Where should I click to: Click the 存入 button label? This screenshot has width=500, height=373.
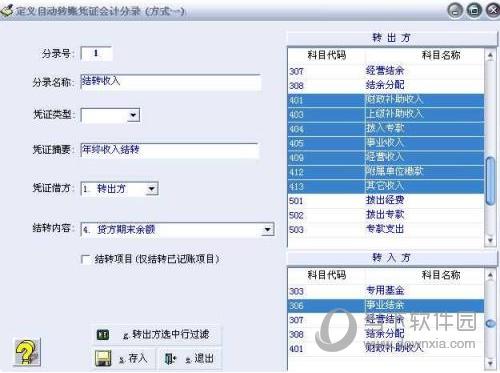click(133, 359)
